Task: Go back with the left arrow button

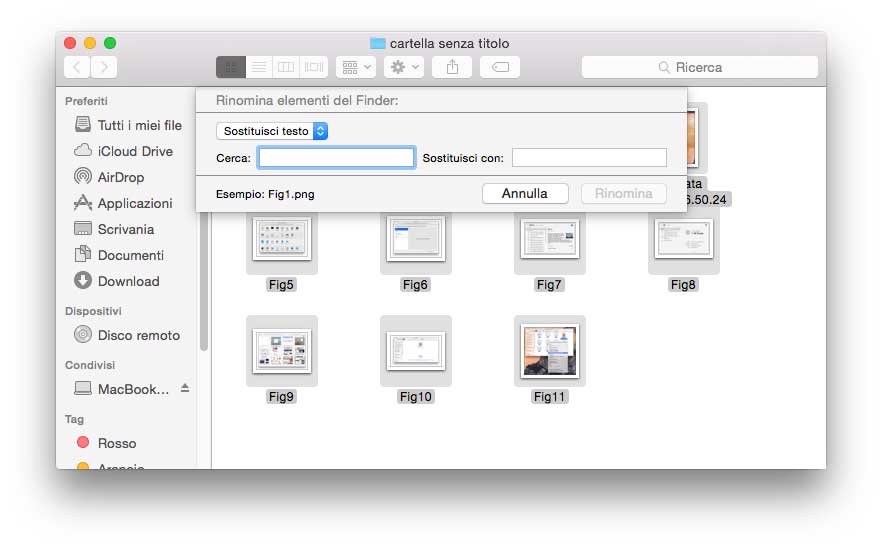Action: (77, 68)
